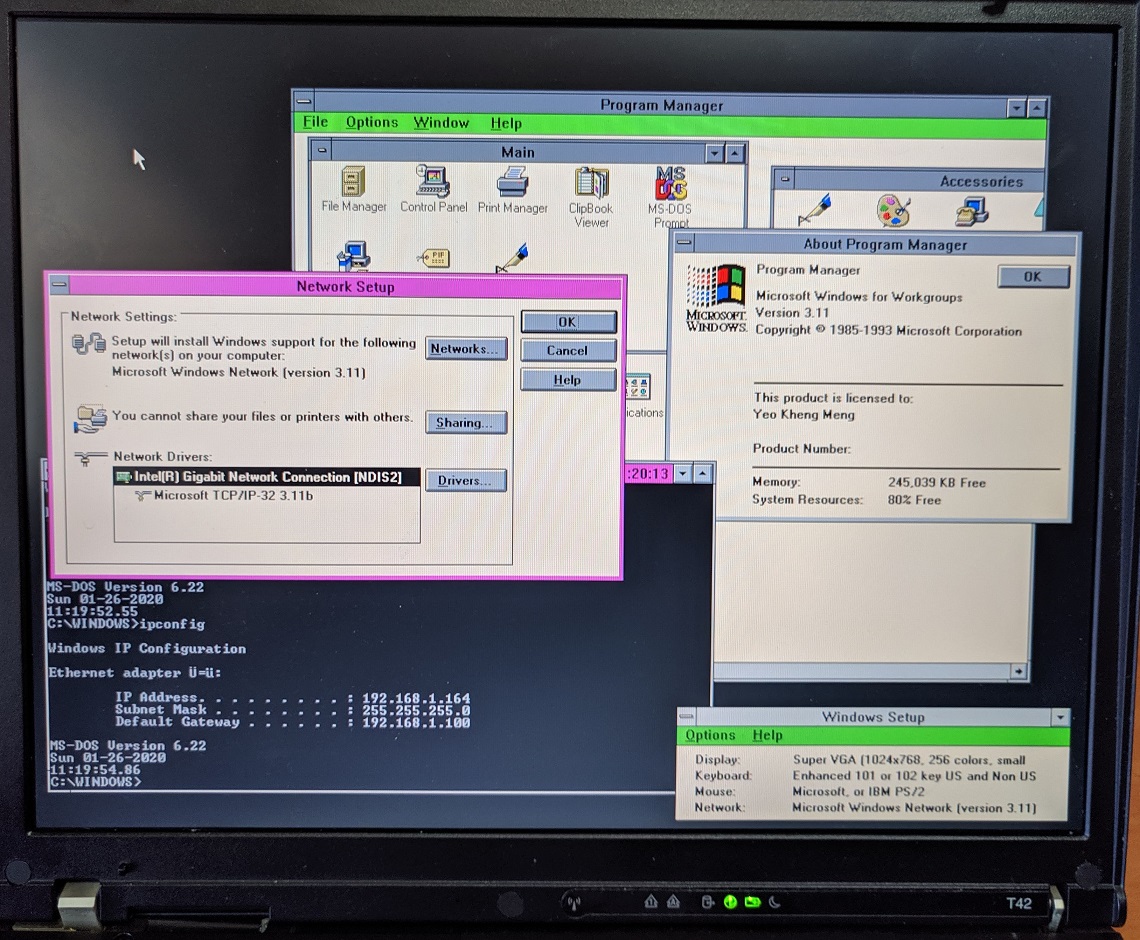Open the Help menu in Windows Setup
1140x940 pixels.
point(767,736)
